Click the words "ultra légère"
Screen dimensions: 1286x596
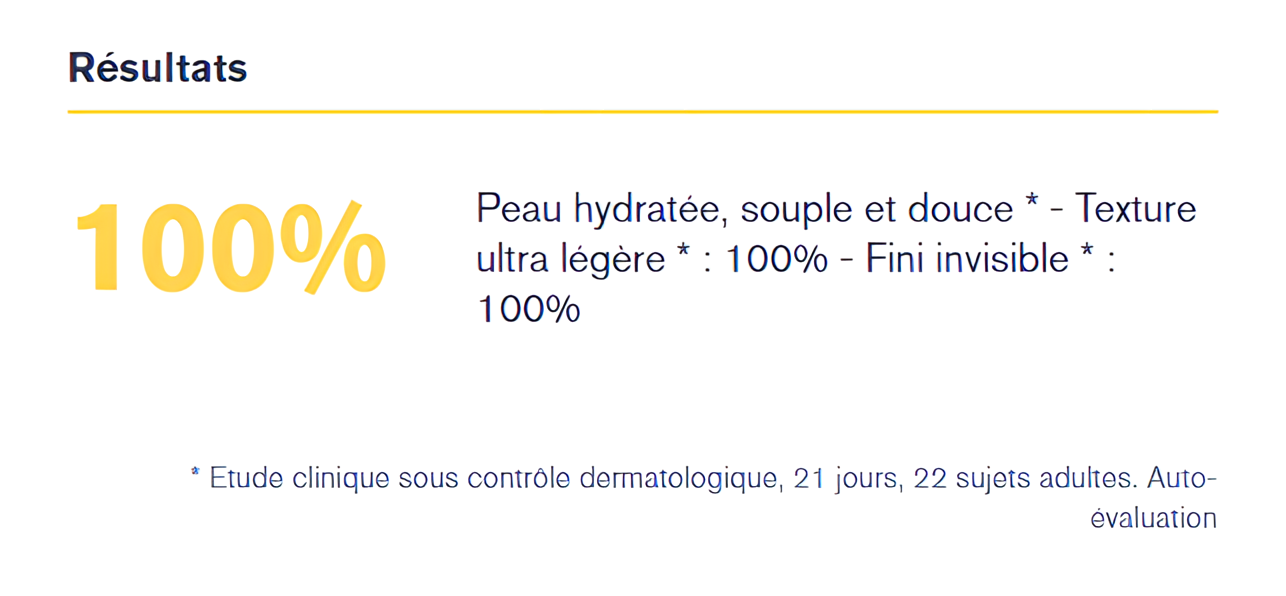coord(570,260)
